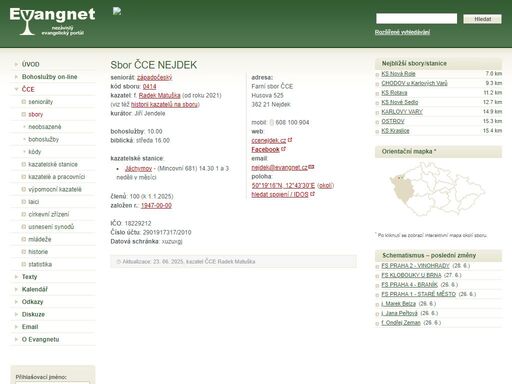Viewport: 512px width, 384px height.
Task: Click the external icon beside hledat spojení / IDOS
Action: click(x=312, y=194)
